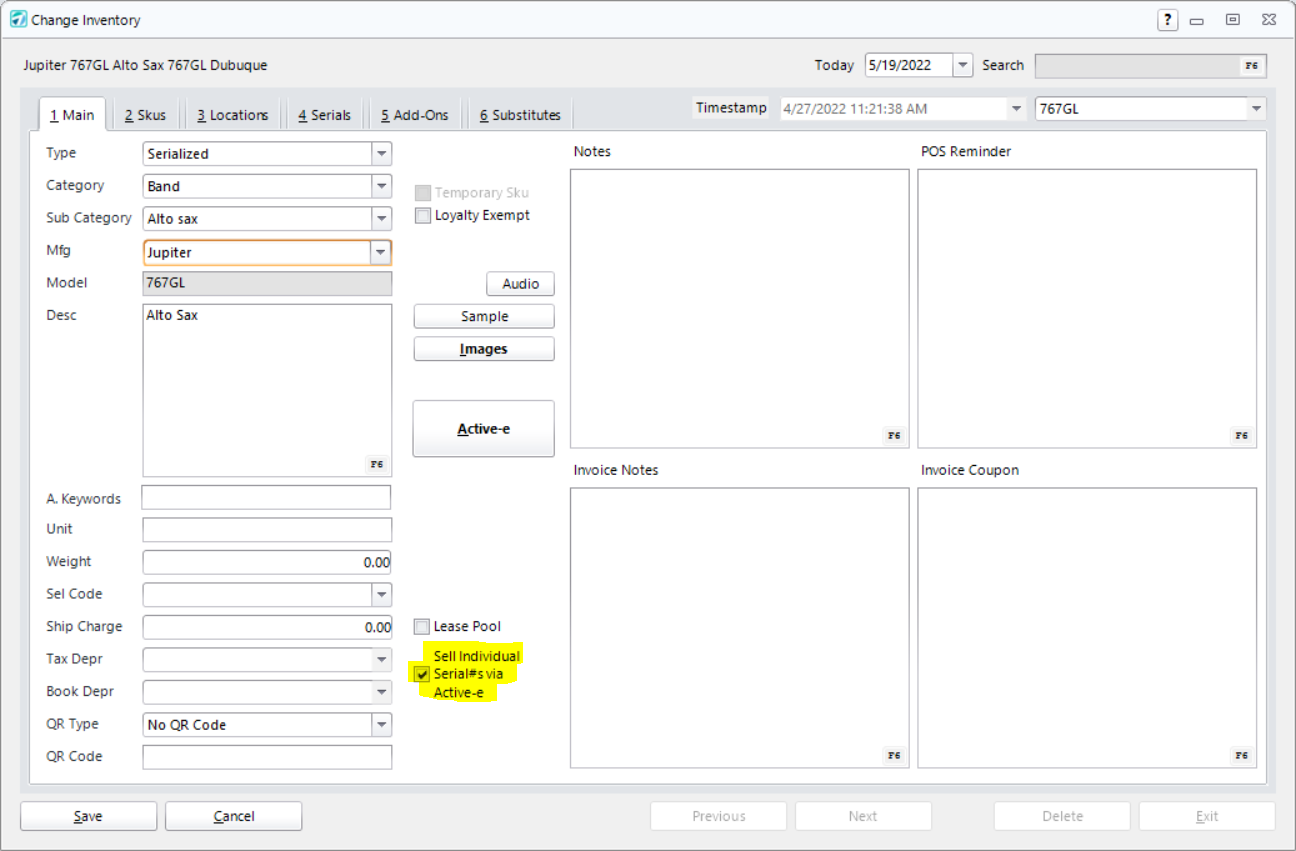Expand the Sub Category dropdown

pos(381,219)
